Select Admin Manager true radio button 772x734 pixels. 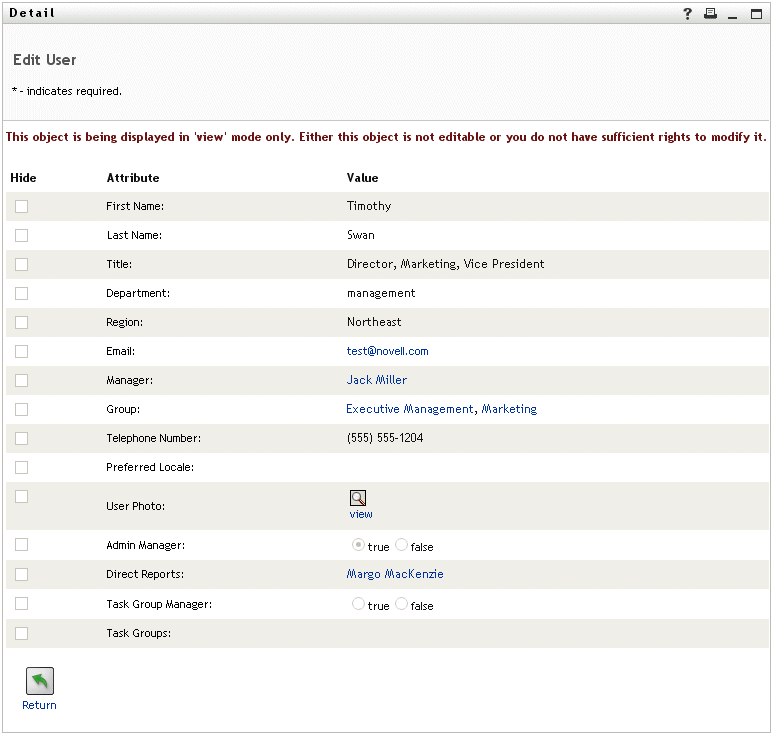click(358, 546)
